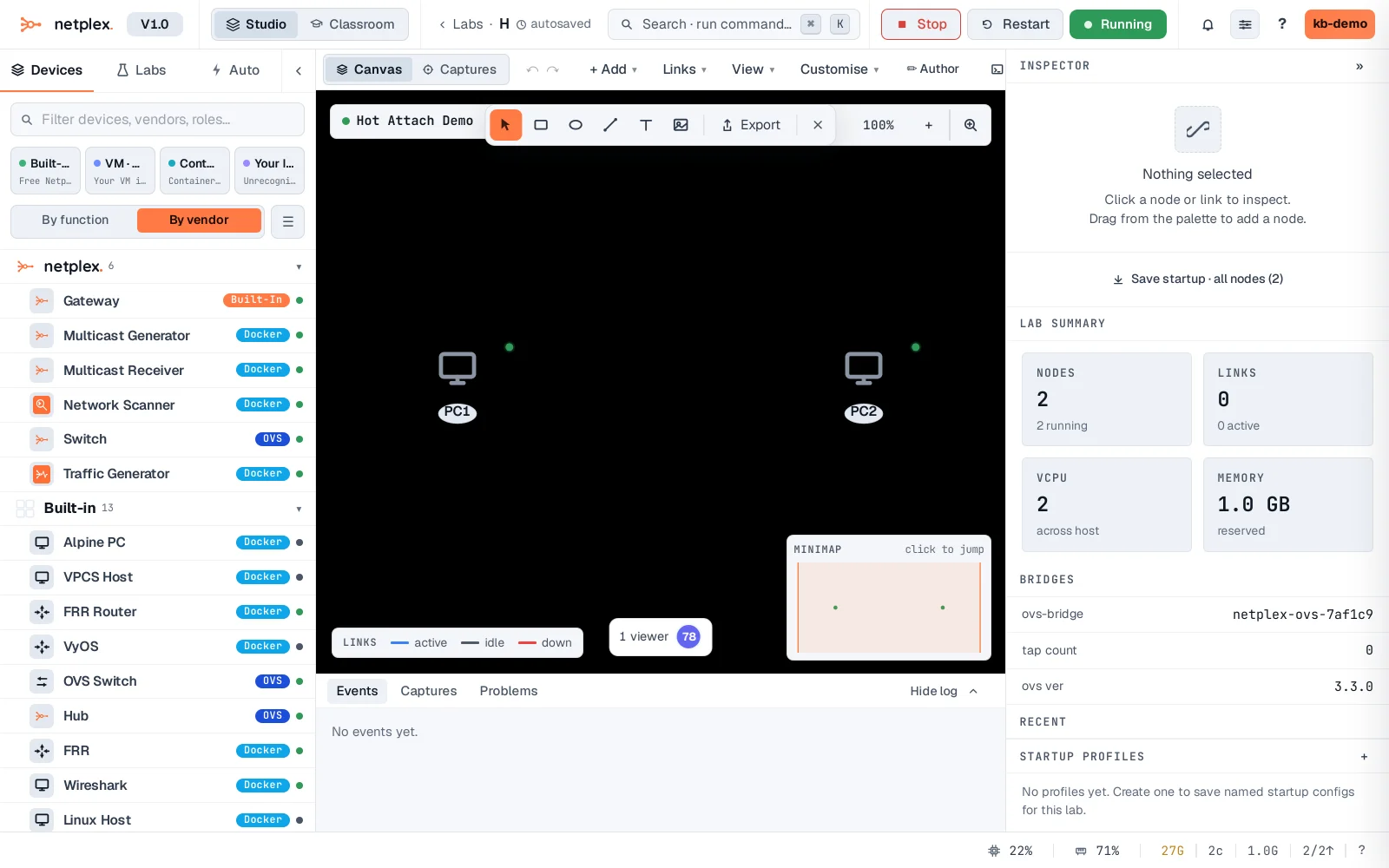Open the notifications bell
The height and width of the screenshot is (868, 1389).
(x=1208, y=24)
